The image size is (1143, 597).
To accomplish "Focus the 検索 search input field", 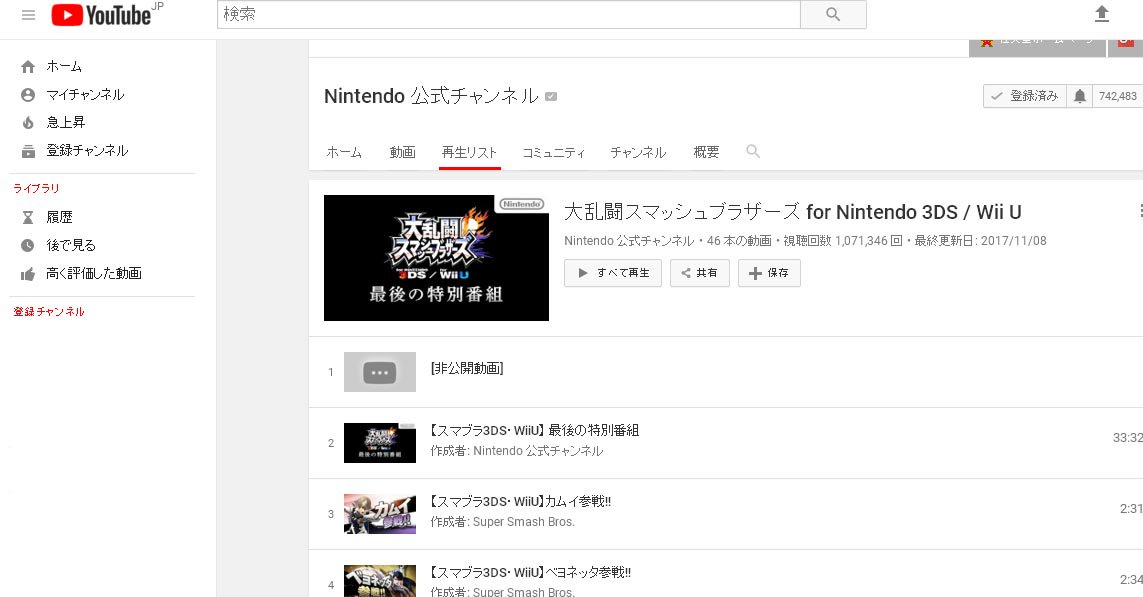I will point(509,15).
